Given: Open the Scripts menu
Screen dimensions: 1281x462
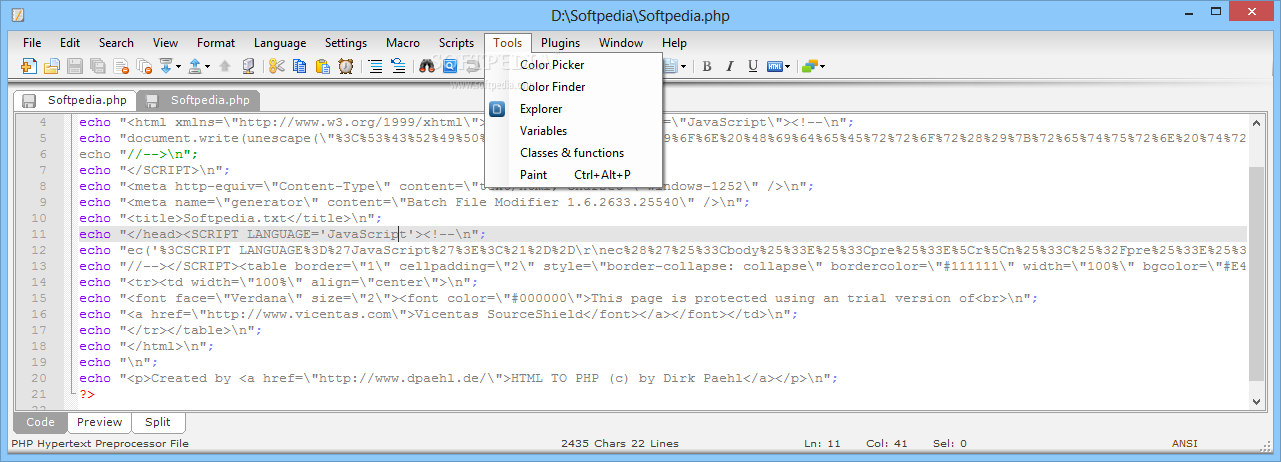Looking at the screenshot, I should [x=456, y=43].
